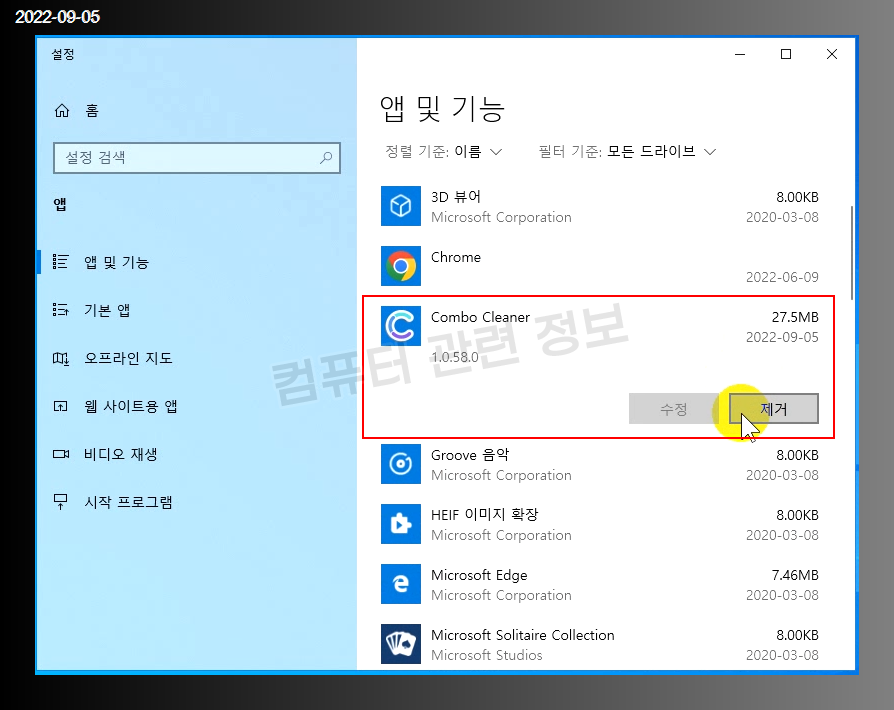Switch to 기본 앱 settings page
This screenshot has width=894, height=710.
(107, 310)
